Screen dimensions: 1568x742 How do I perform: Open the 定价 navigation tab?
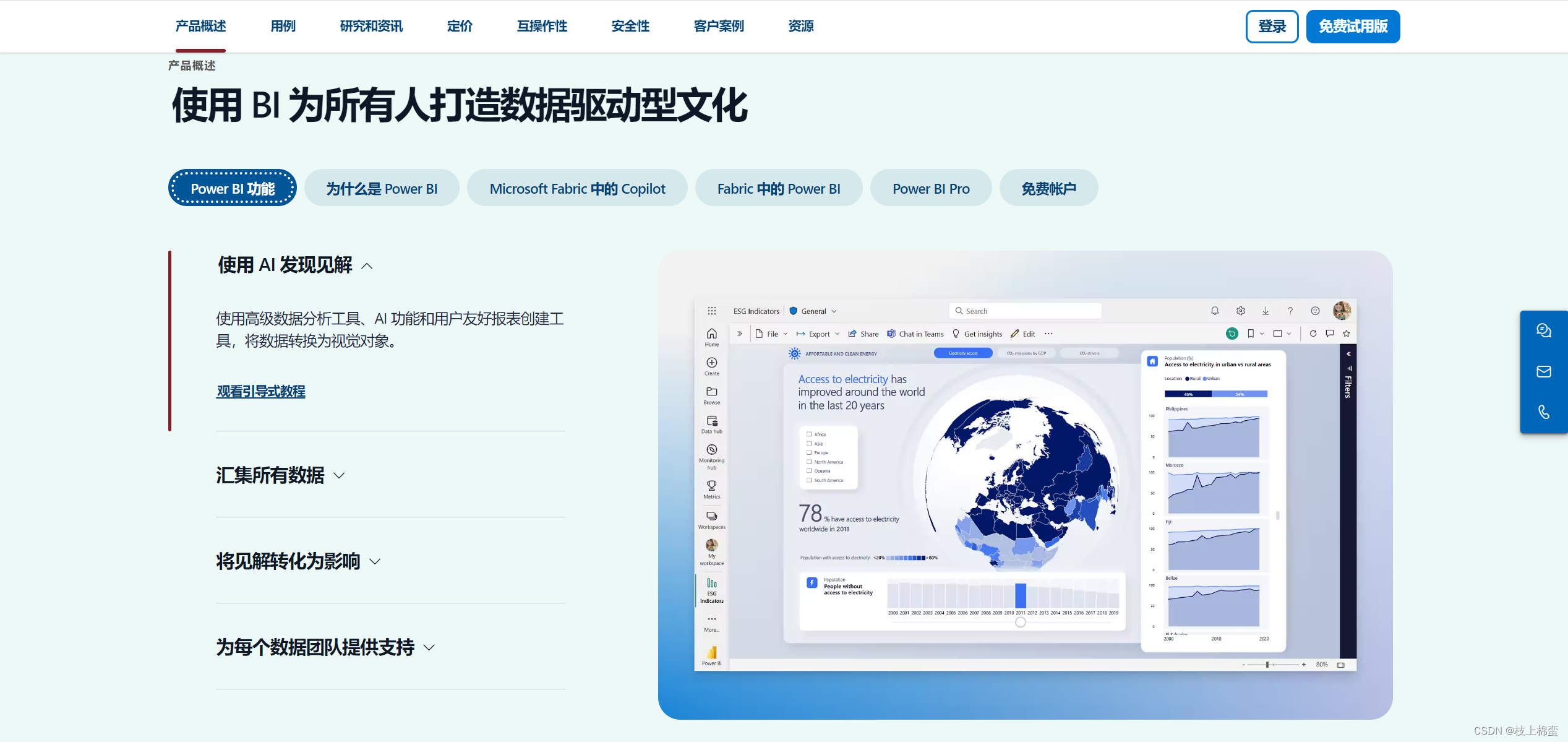[x=460, y=26]
